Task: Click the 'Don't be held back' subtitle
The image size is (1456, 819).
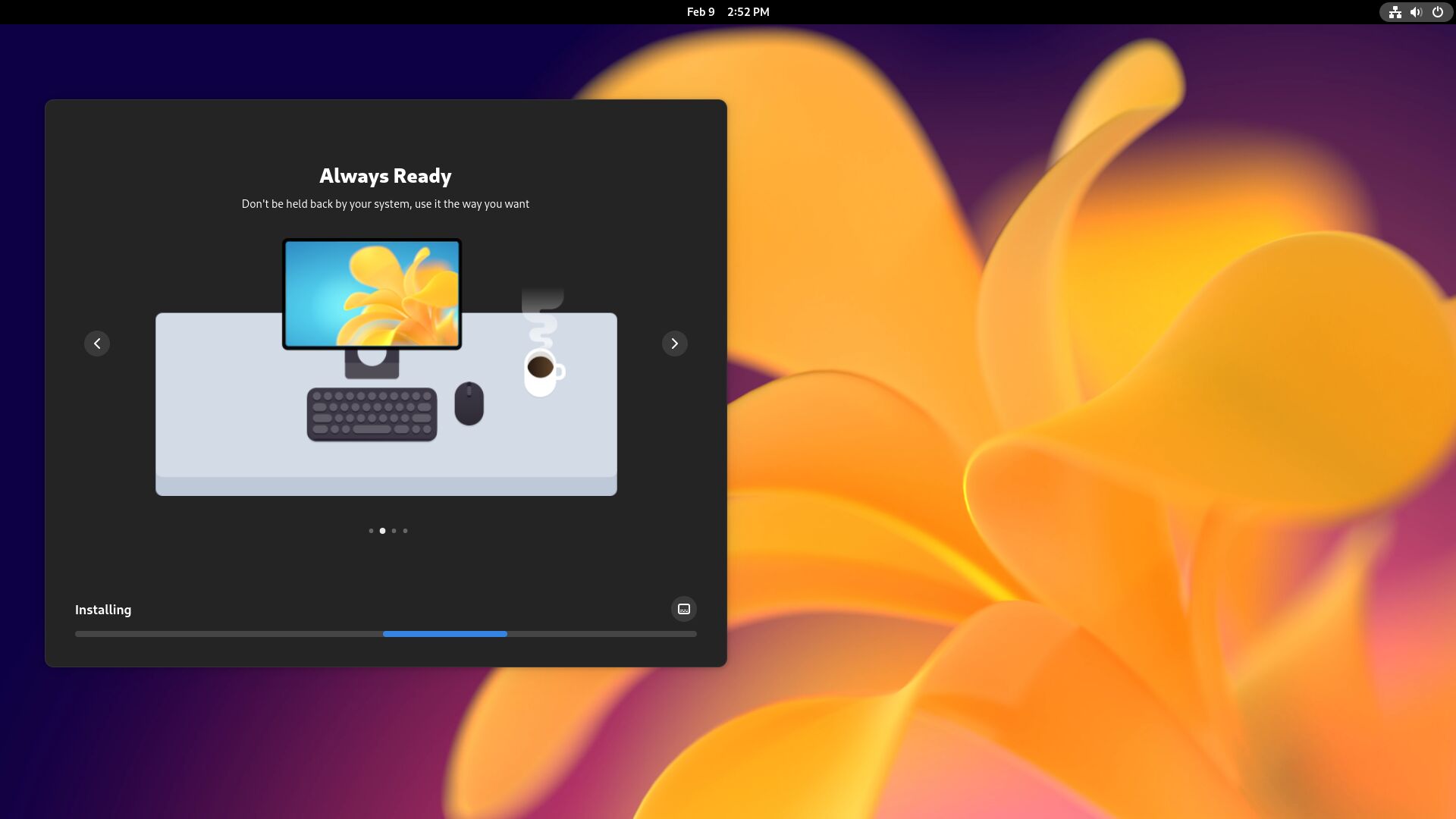Action: 385,204
